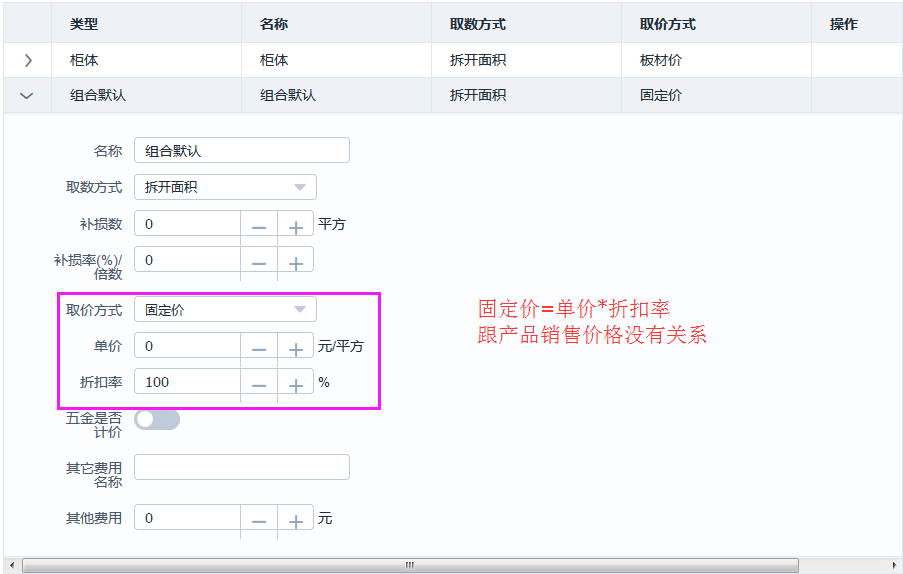Decrease 折扣率 with minus icon

259,385
